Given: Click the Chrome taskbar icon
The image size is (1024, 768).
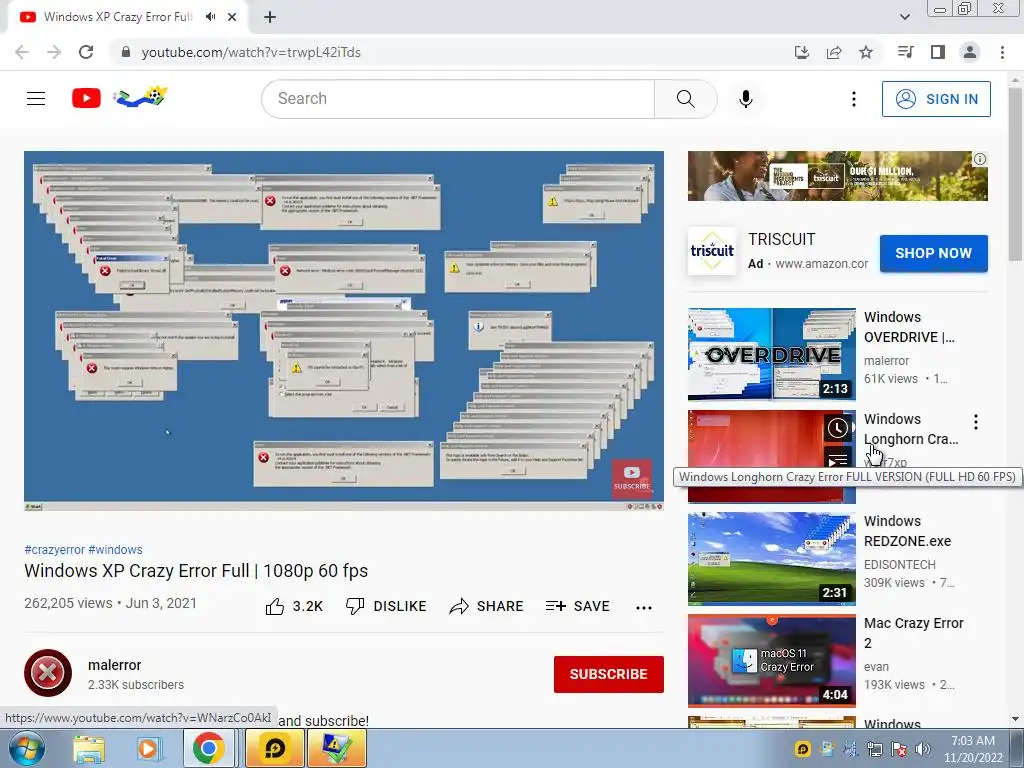Looking at the screenshot, I should coord(208,748).
